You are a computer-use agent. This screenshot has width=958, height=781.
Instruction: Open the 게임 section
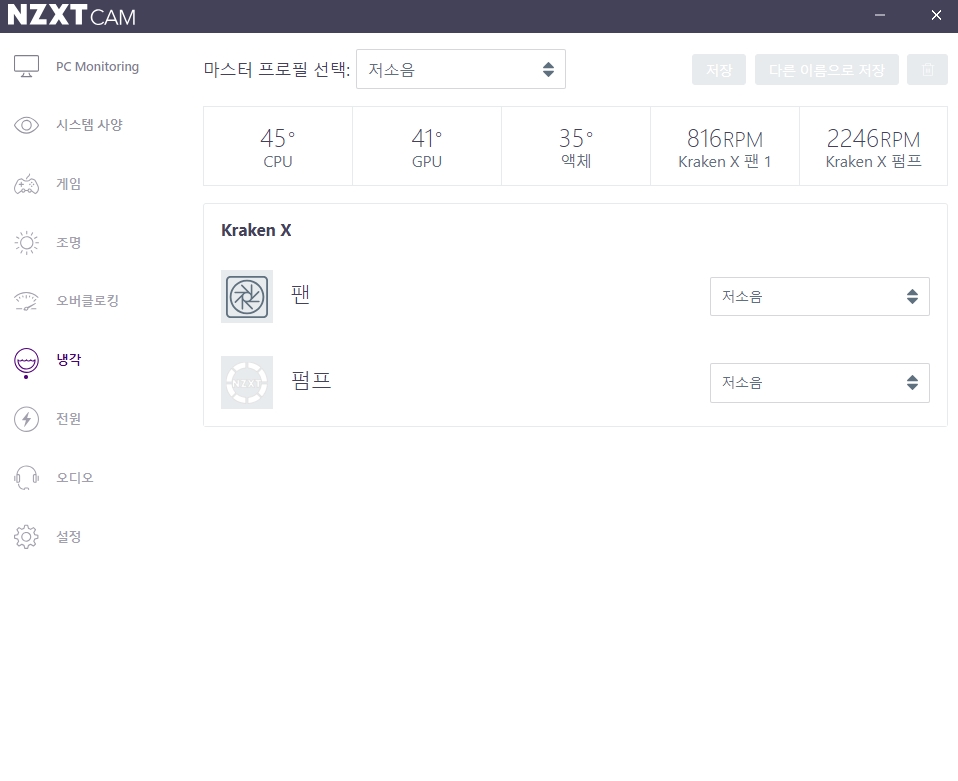(68, 184)
